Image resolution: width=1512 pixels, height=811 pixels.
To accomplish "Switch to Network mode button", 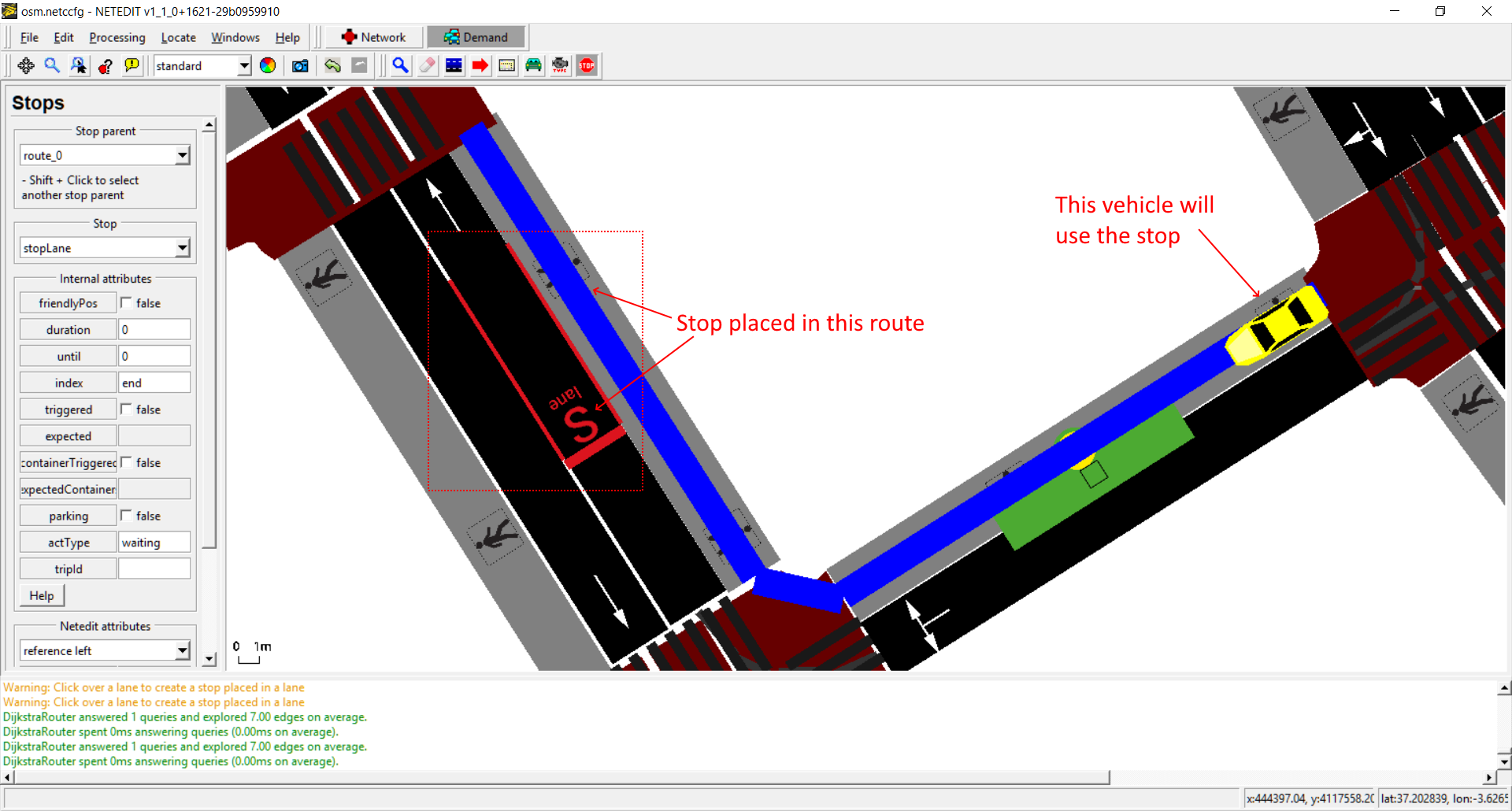I will click(373, 38).
